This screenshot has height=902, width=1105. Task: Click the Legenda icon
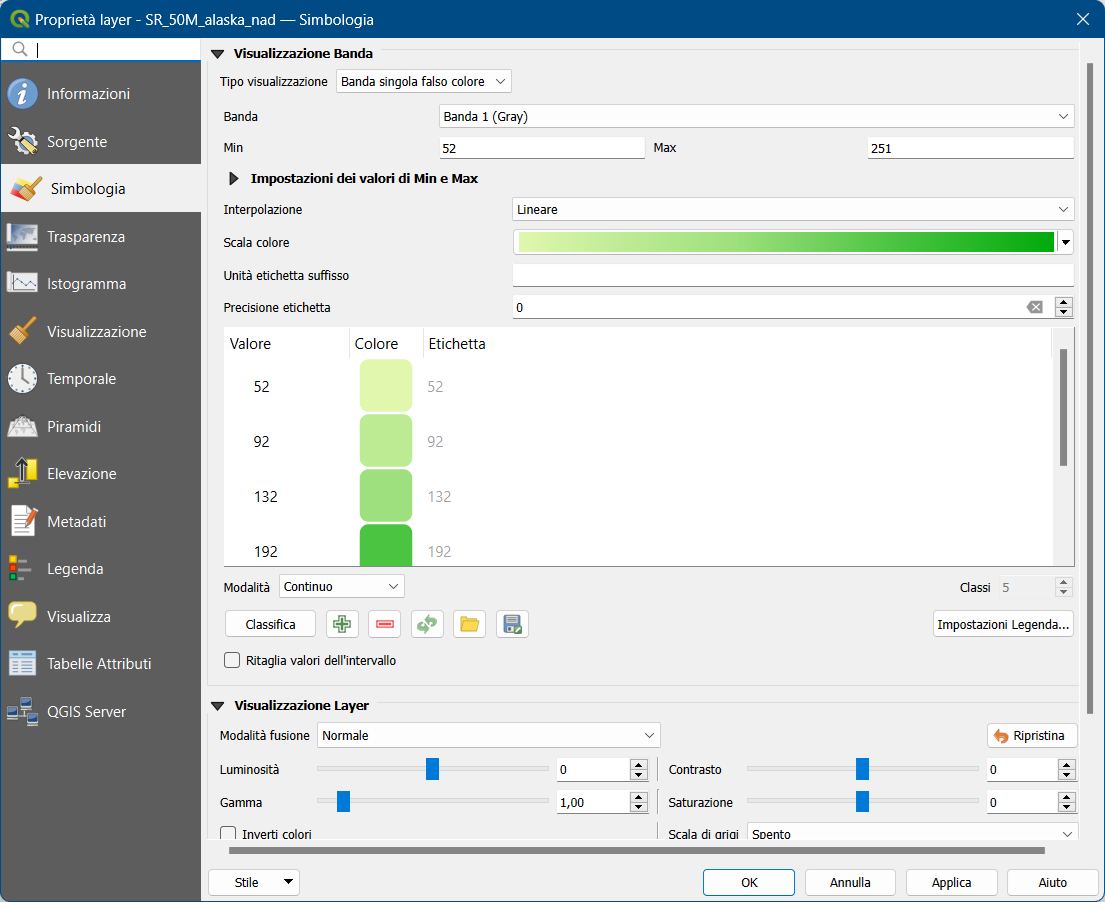[x=20, y=569]
